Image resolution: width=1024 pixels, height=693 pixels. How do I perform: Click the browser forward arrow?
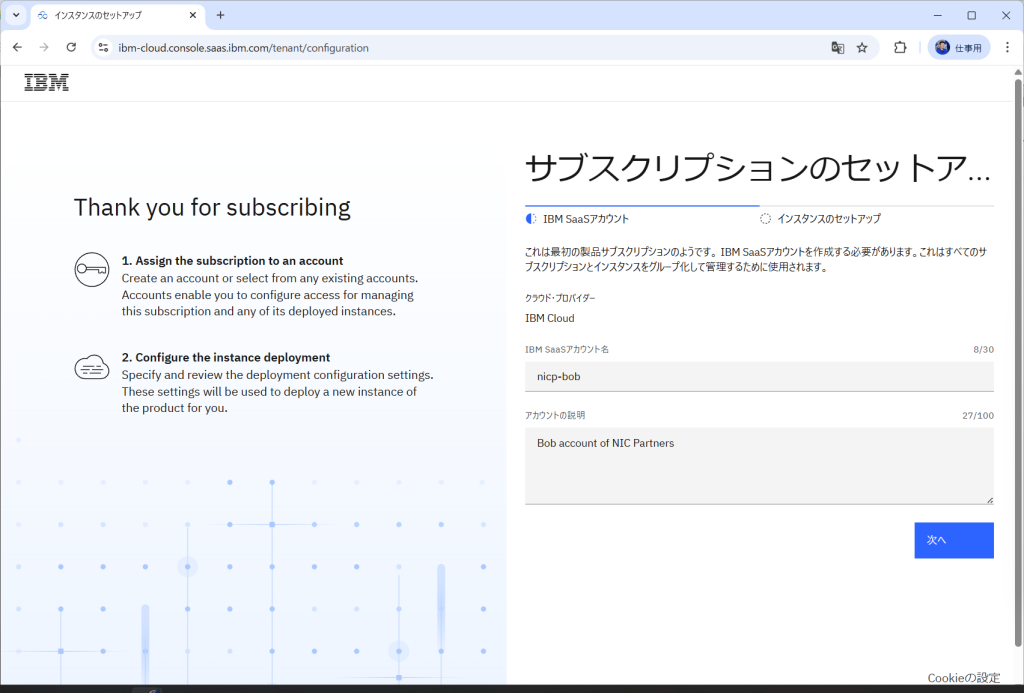tap(44, 48)
